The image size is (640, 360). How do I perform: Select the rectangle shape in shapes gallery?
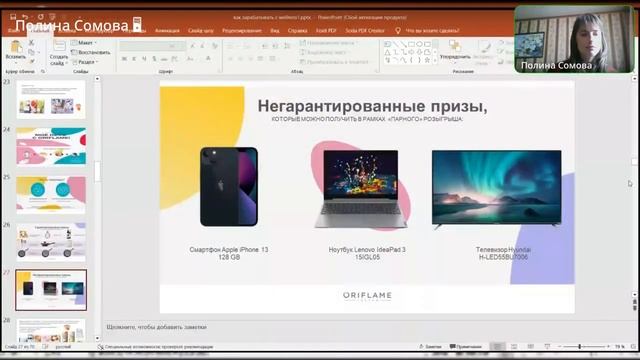(411, 44)
